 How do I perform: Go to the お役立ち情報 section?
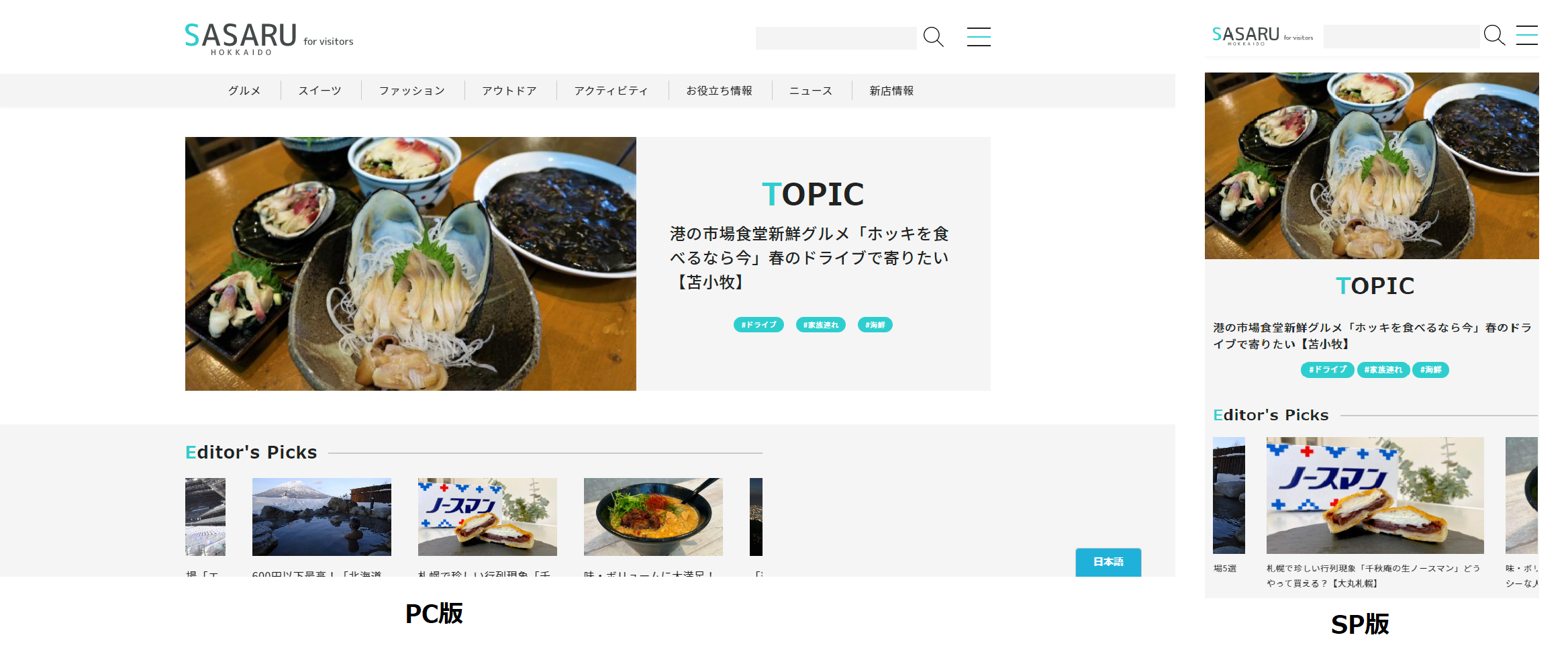[720, 91]
